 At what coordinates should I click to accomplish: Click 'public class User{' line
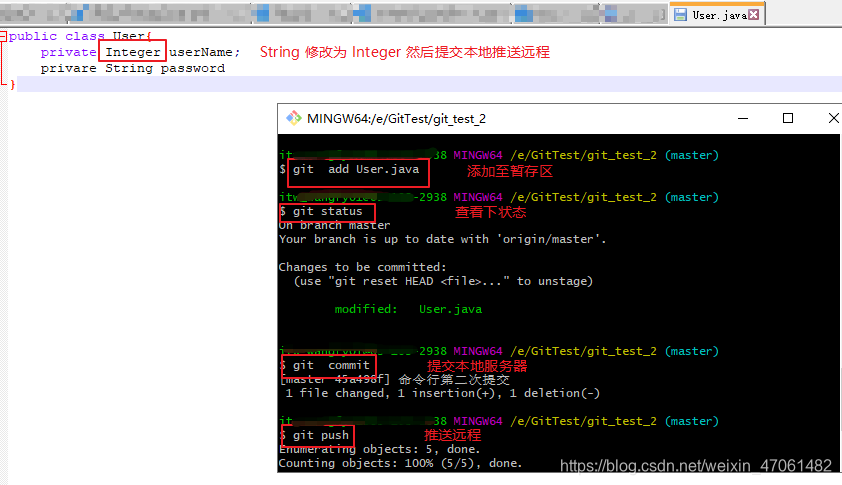pos(80,36)
